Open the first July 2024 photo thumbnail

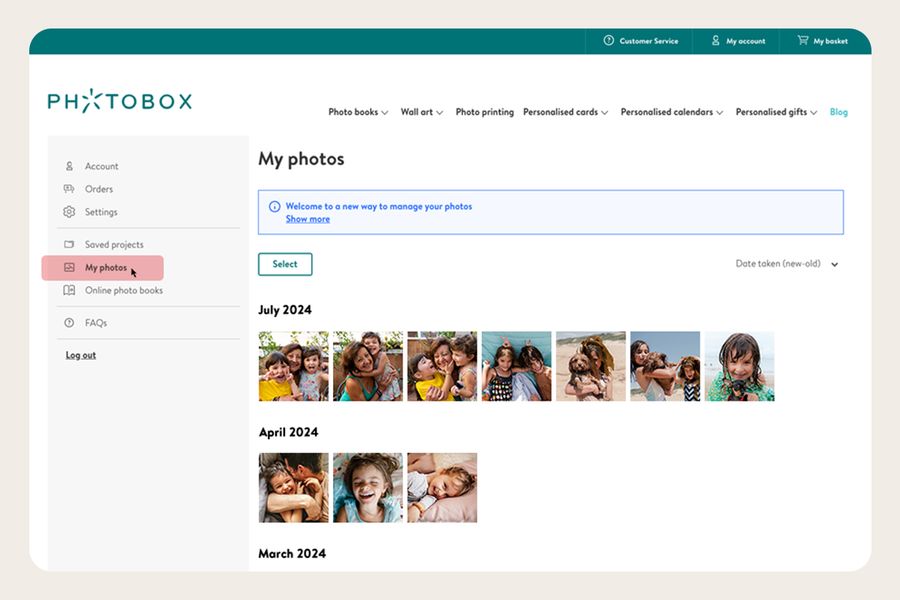[x=293, y=366]
